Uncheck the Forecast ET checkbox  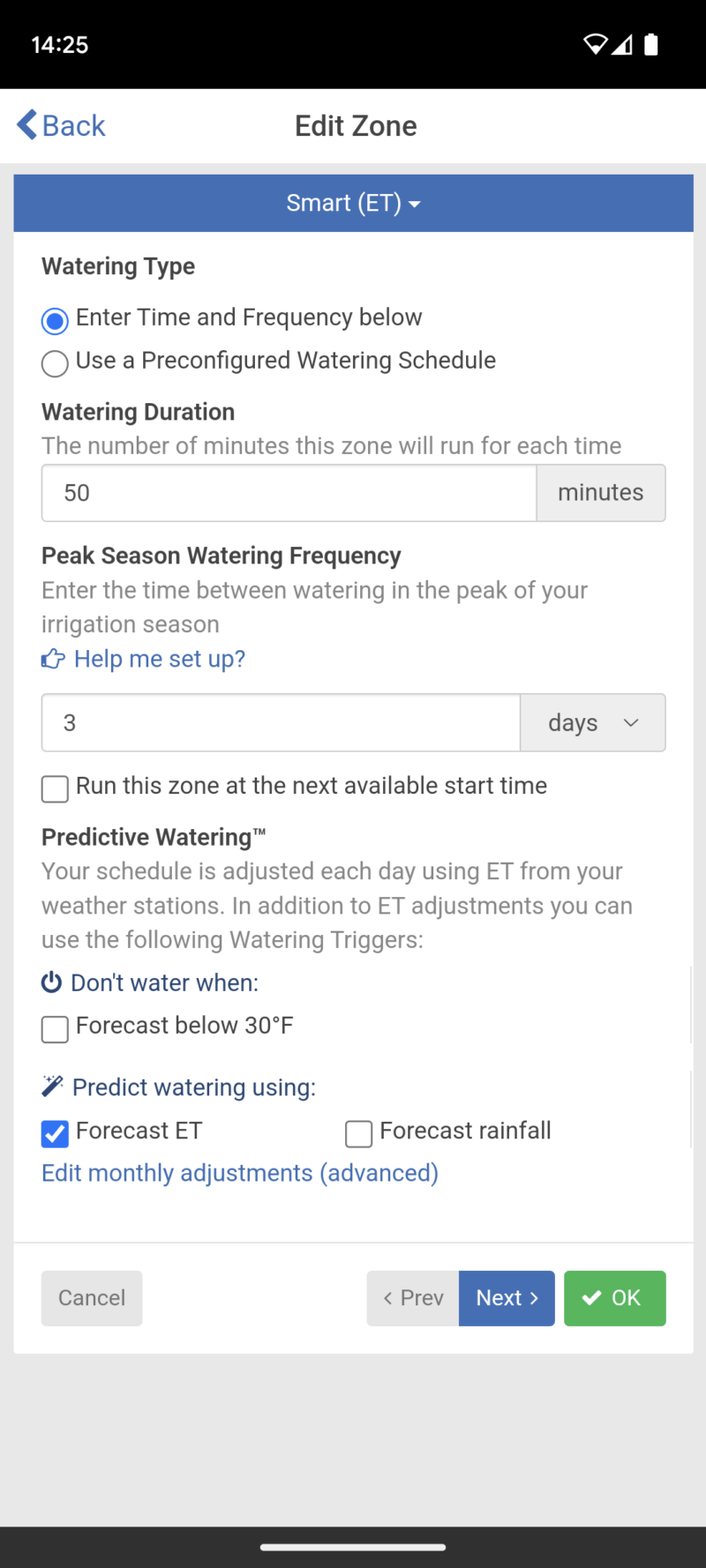(55, 1133)
